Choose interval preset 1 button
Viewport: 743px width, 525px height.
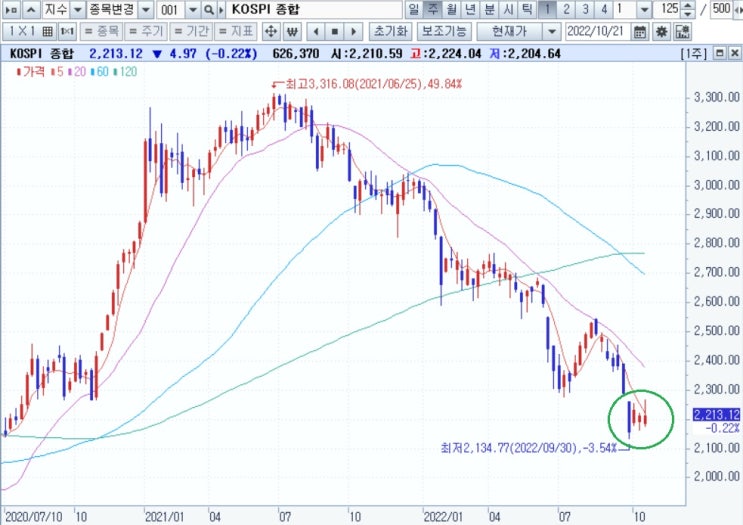click(547, 9)
